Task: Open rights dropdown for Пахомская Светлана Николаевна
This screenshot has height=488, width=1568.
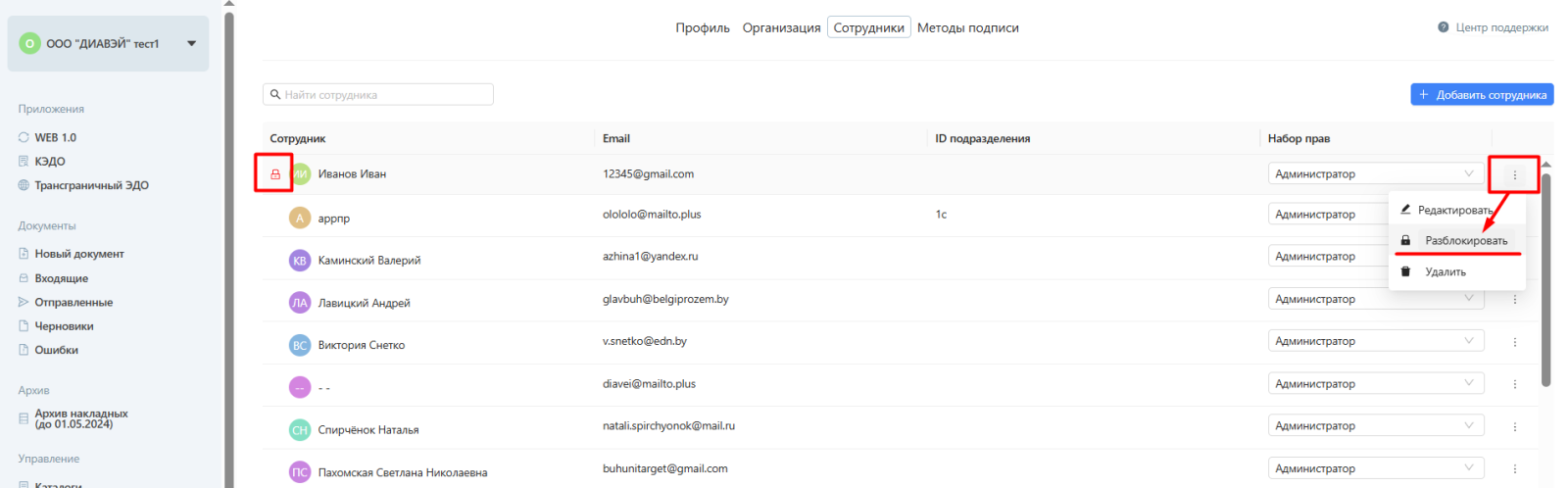Action: point(1375,468)
